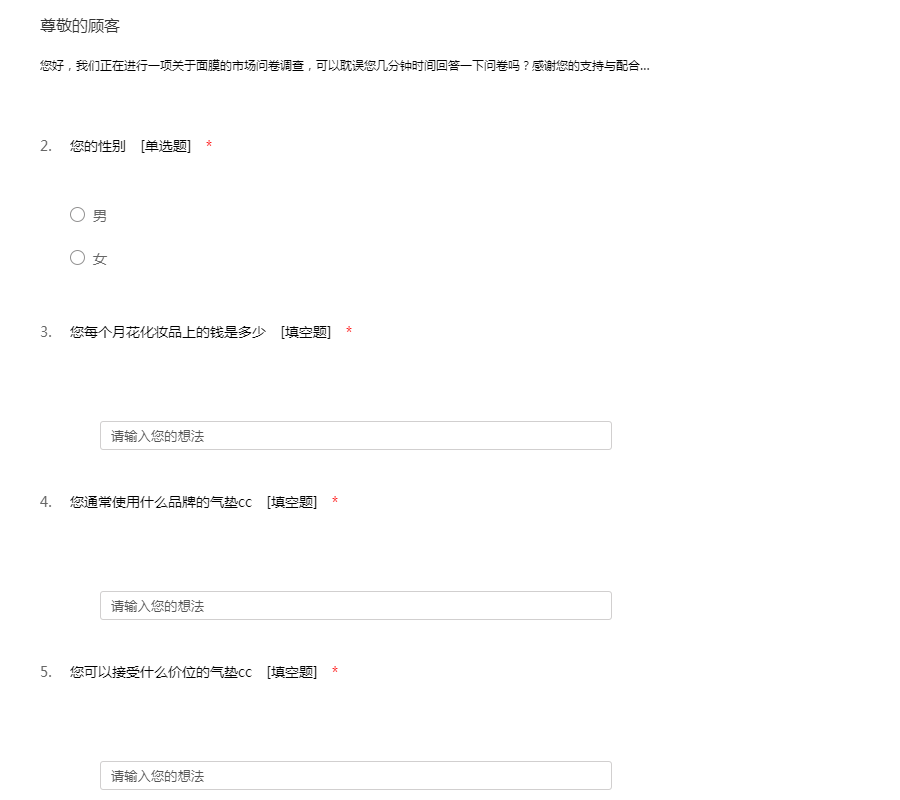Focus the monthly cosmetics spending input field
The height and width of the screenshot is (800, 900).
[x=355, y=436]
